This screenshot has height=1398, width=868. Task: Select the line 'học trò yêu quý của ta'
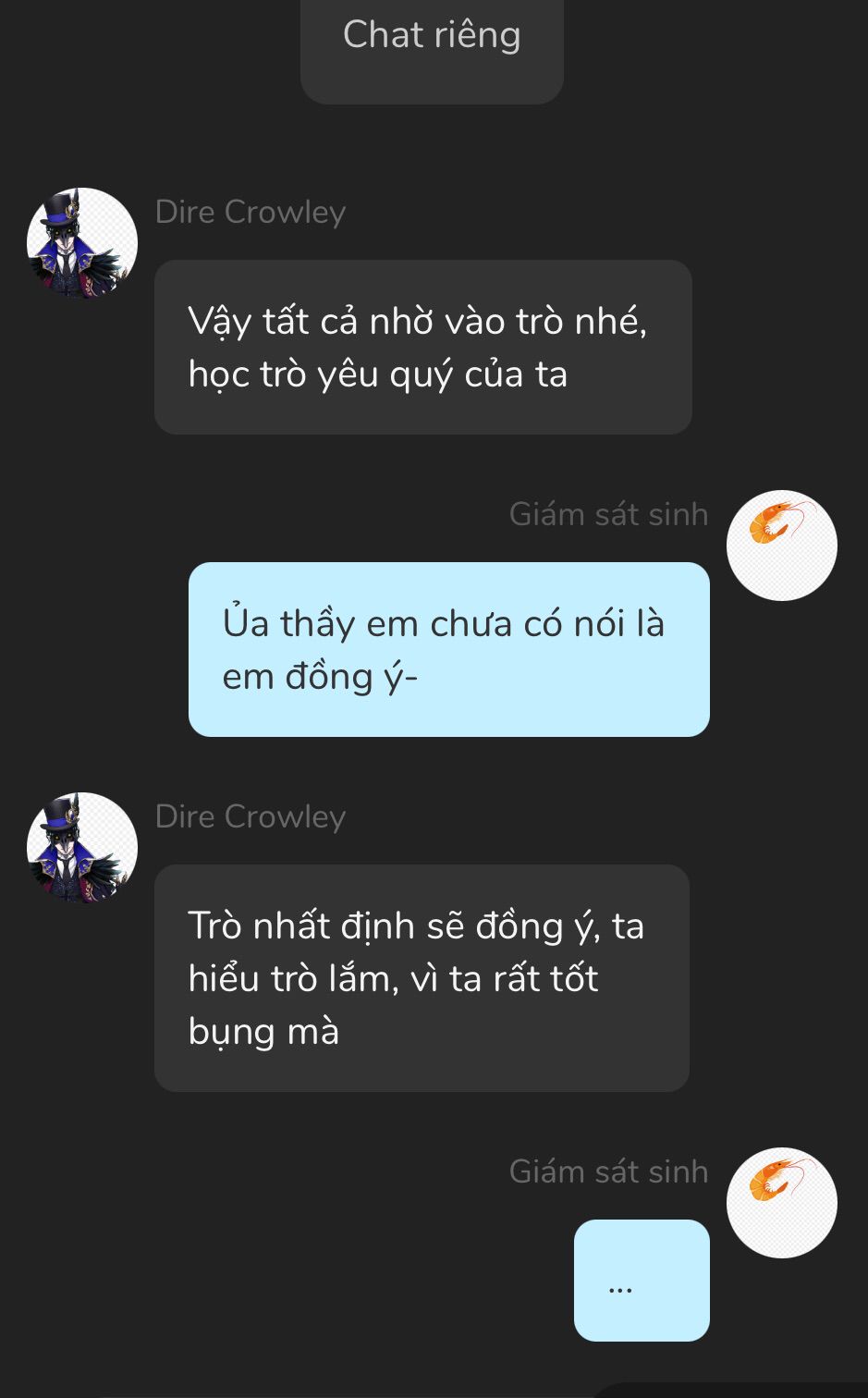[x=377, y=374]
